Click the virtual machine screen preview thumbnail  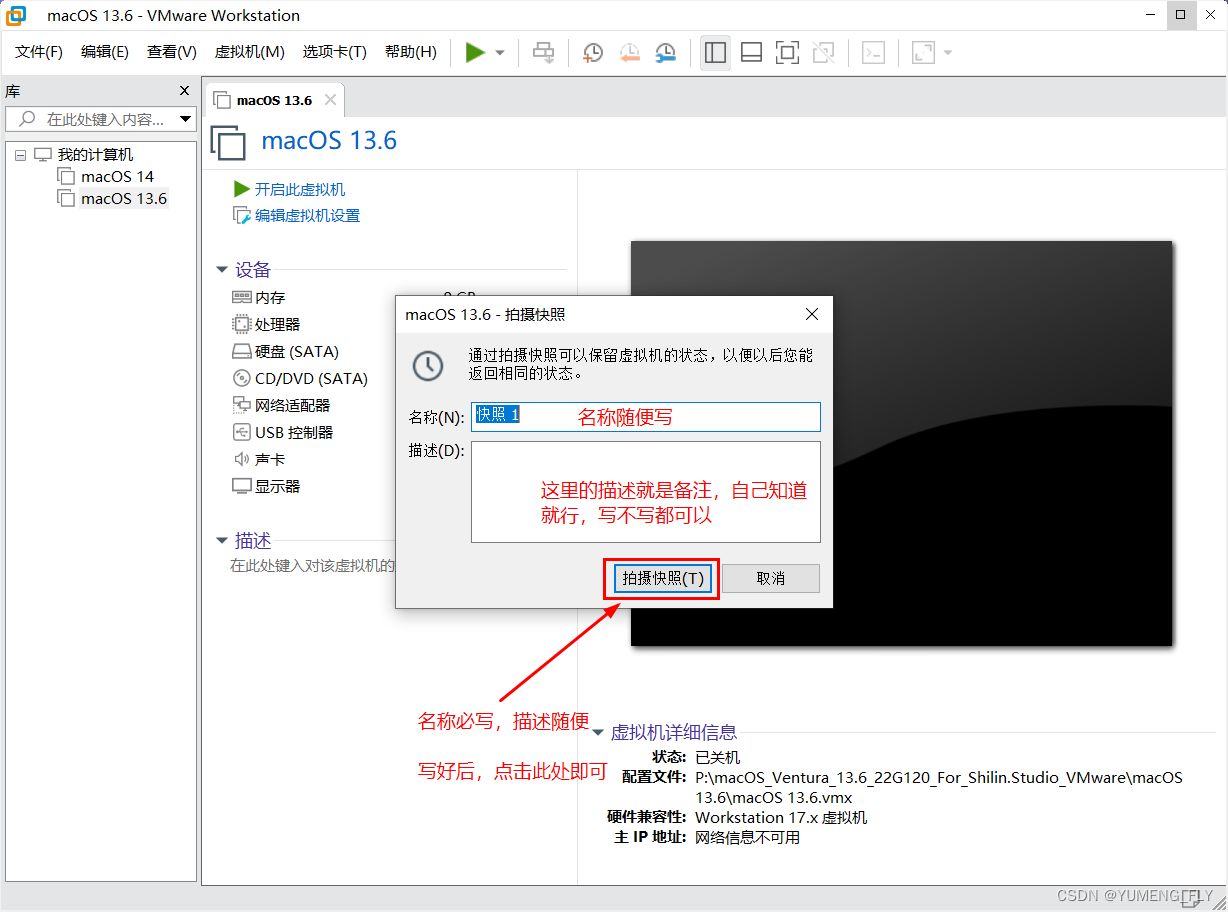[x=901, y=443]
